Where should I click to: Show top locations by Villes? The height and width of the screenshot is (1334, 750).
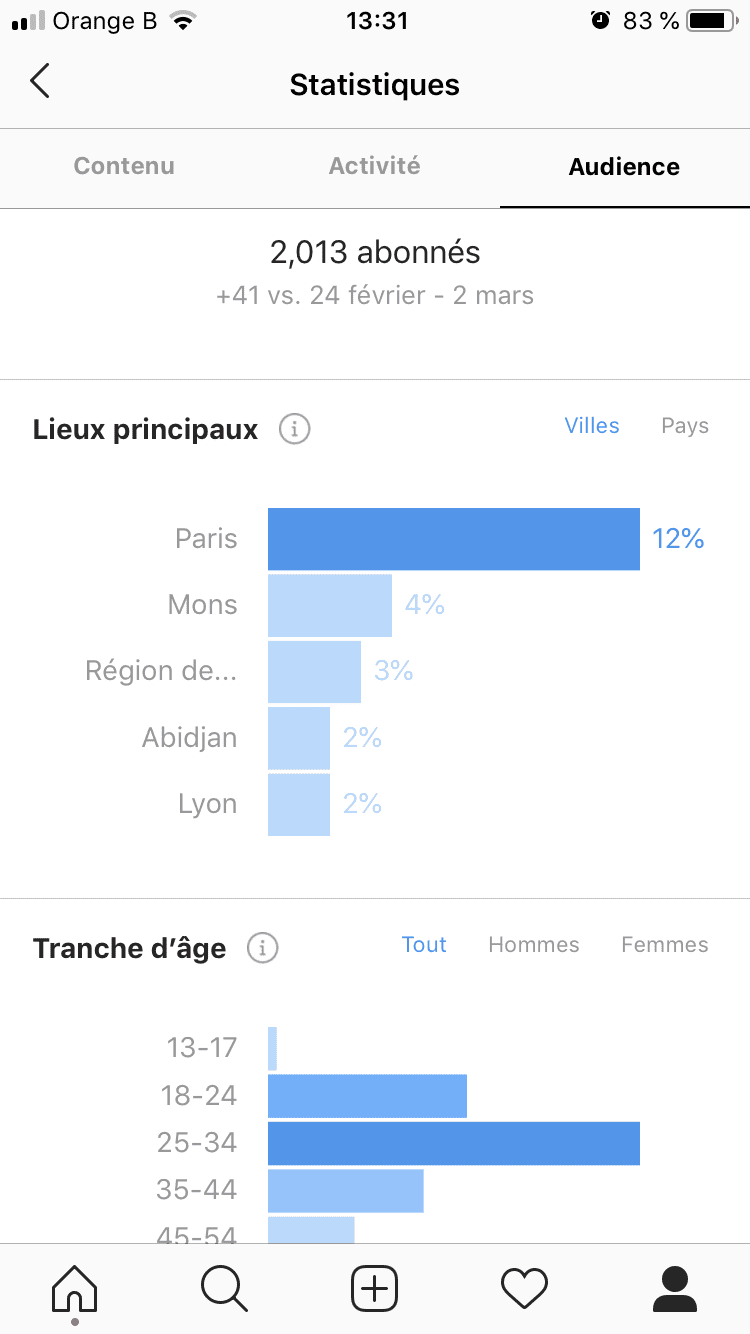coord(592,426)
